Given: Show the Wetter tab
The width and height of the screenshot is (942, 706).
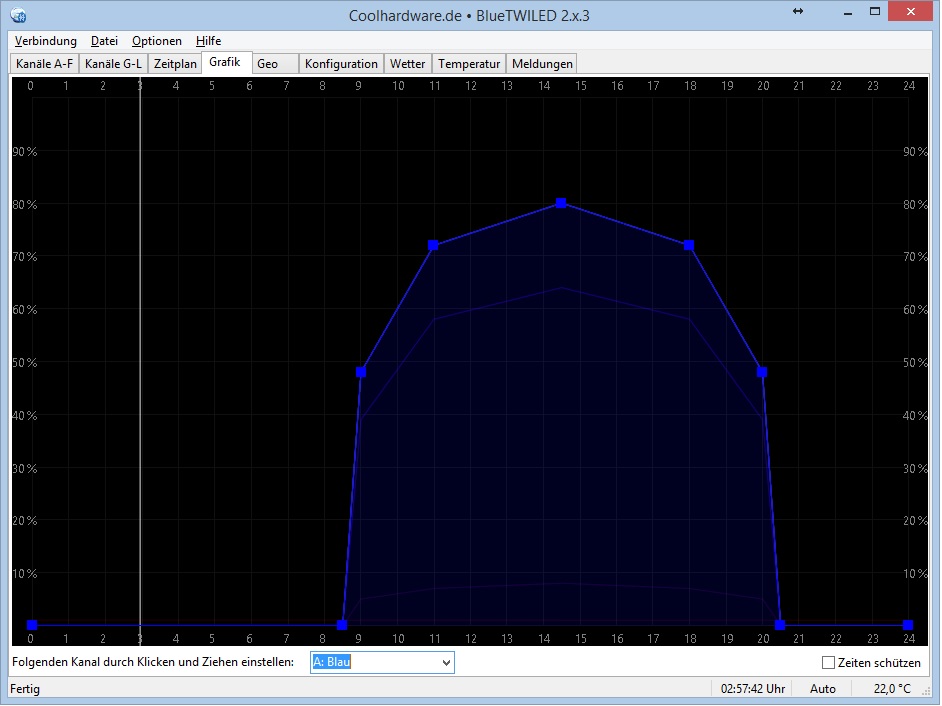Looking at the screenshot, I should click(407, 64).
